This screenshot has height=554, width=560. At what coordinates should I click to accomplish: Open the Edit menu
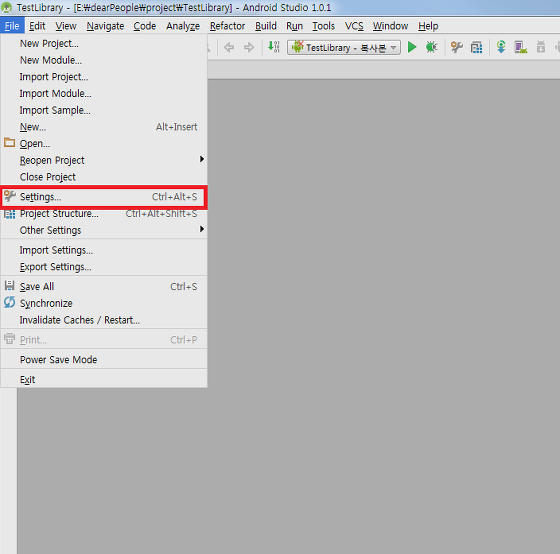pos(37,26)
